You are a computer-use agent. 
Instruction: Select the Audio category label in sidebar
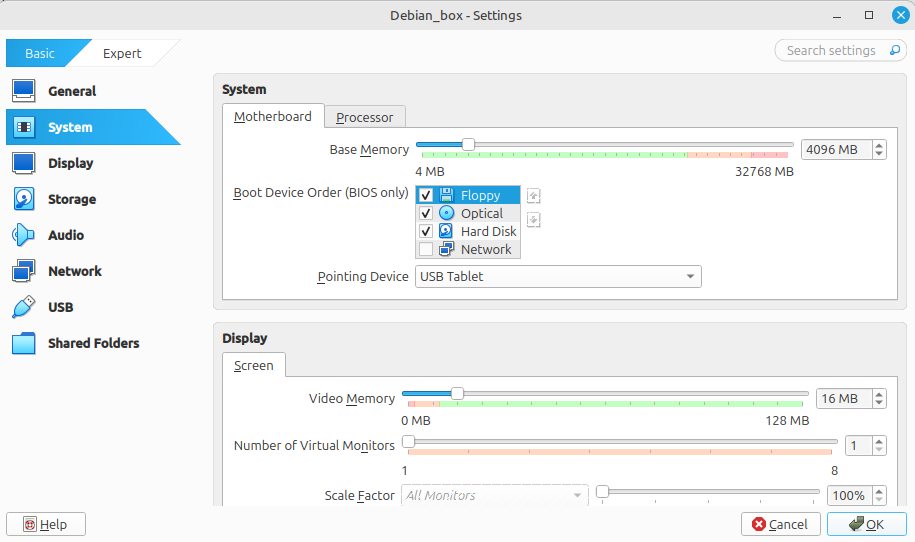pos(66,235)
